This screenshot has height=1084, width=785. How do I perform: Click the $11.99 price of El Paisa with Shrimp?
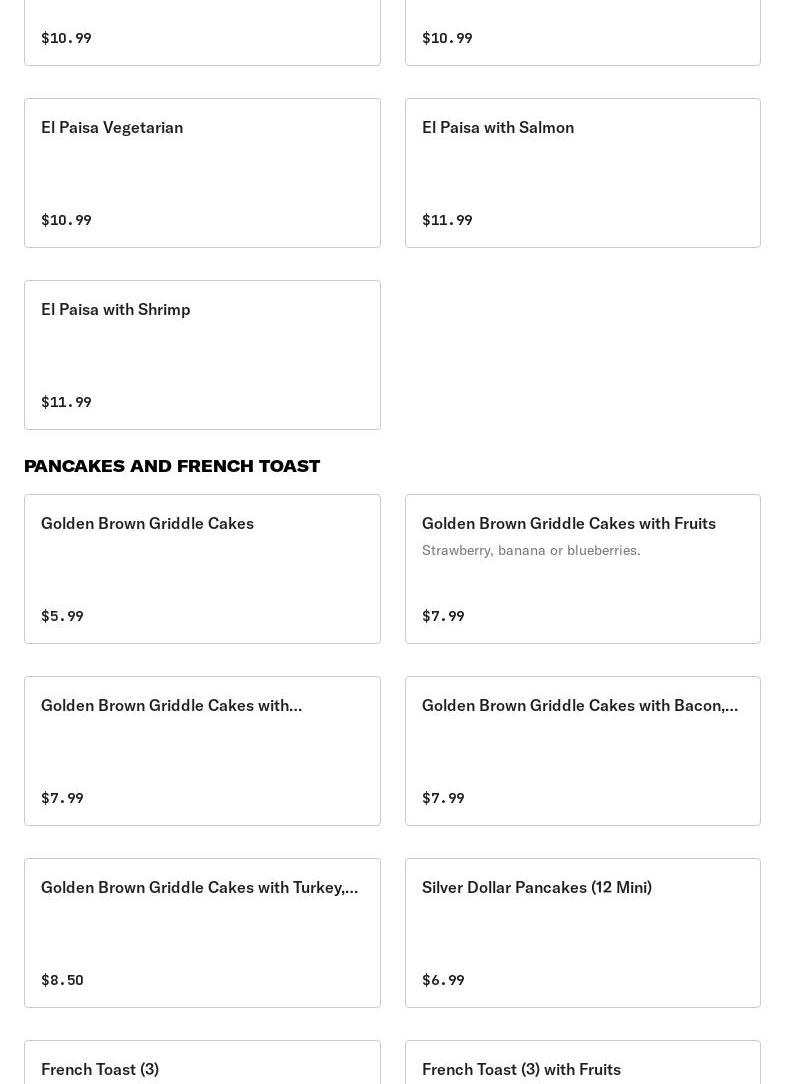pos(66,402)
